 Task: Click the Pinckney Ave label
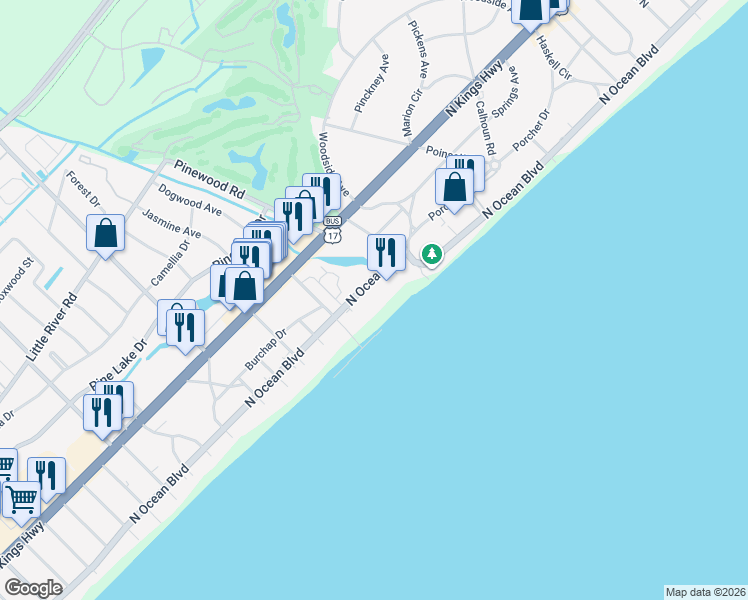(x=372, y=83)
